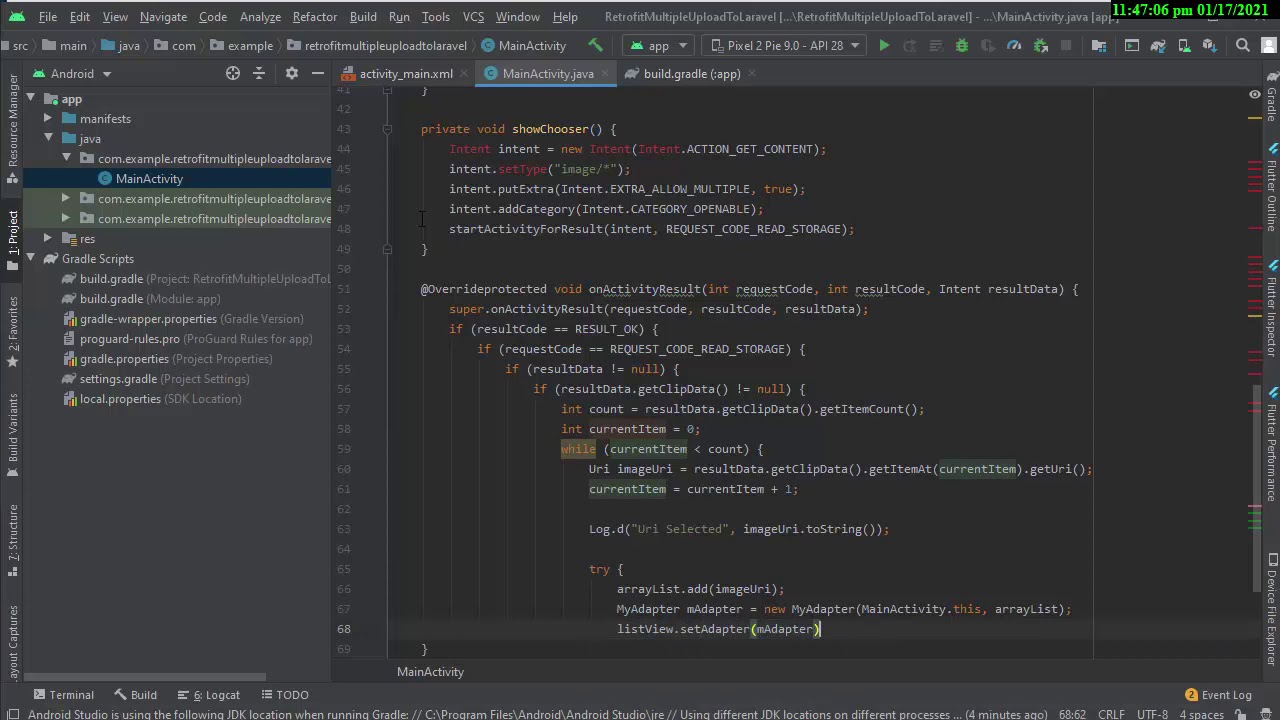Screen dimensions: 1280x720
Task: Start debugging with the green bug icon
Action: tap(962, 45)
